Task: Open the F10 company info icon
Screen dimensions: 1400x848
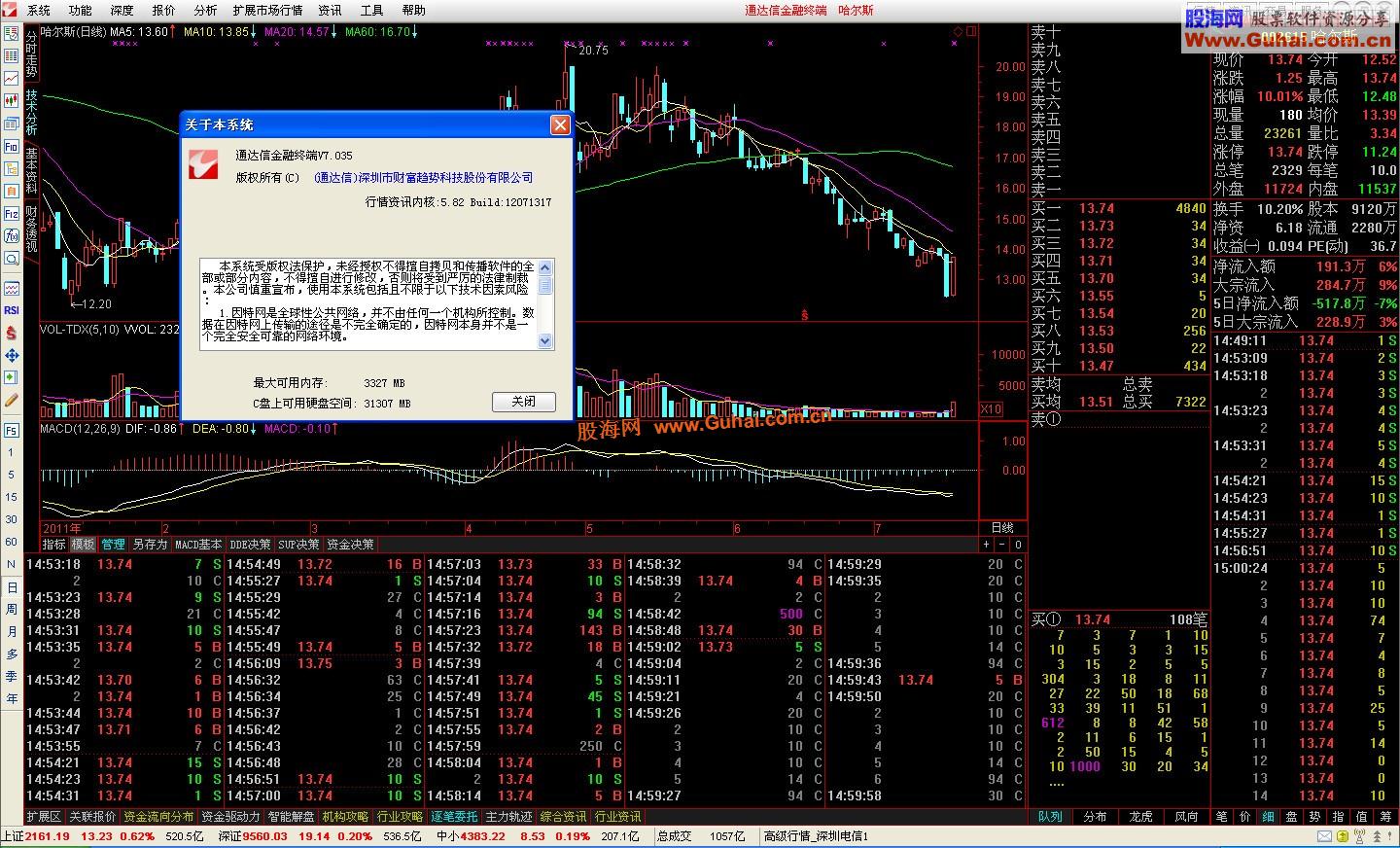Action: 12,145
